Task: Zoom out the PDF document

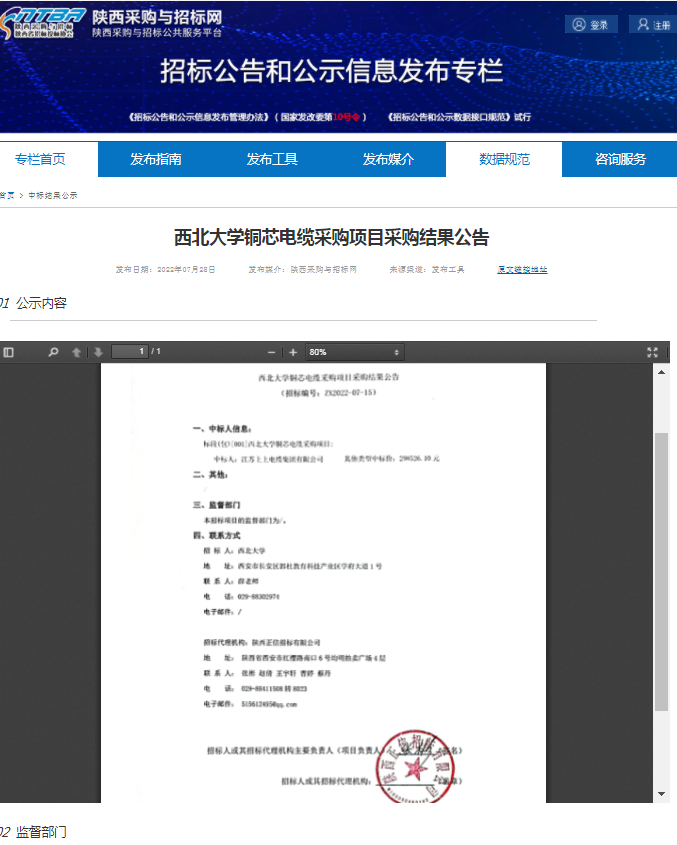Action: click(x=271, y=352)
